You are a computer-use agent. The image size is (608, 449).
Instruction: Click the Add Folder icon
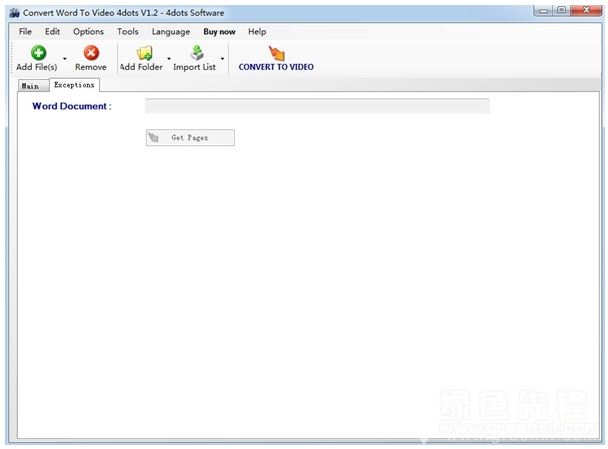coord(144,53)
